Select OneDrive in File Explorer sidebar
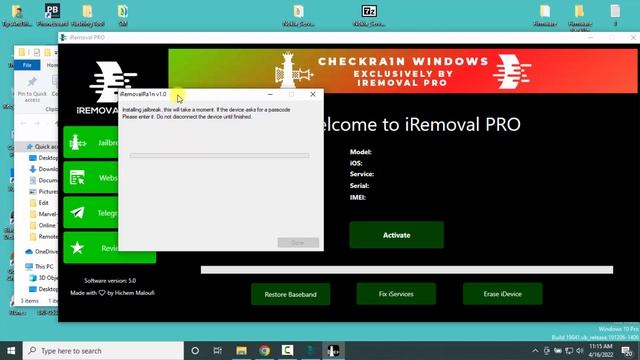The width and height of the screenshot is (640, 360). point(41,251)
